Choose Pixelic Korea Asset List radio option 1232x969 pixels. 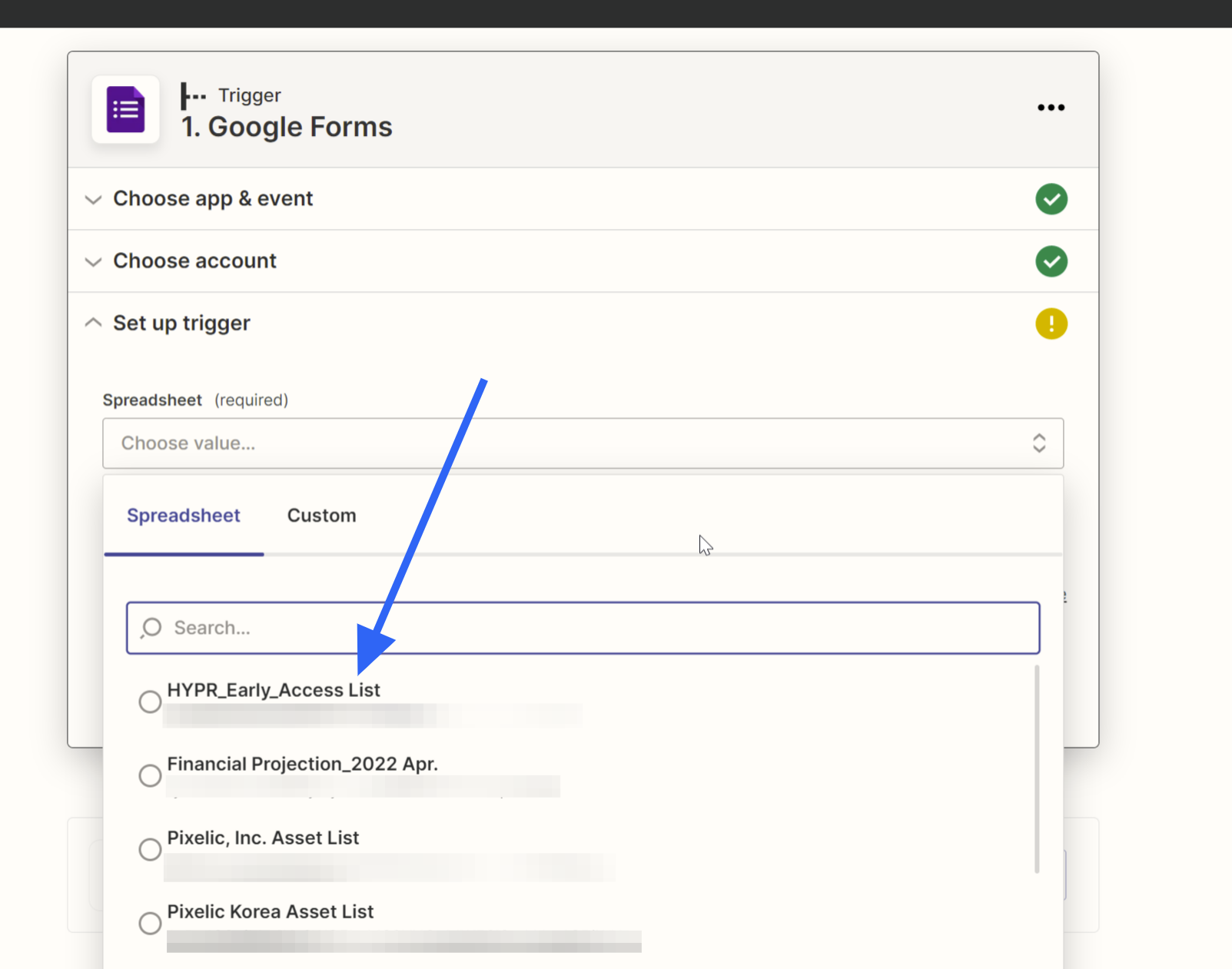150,923
